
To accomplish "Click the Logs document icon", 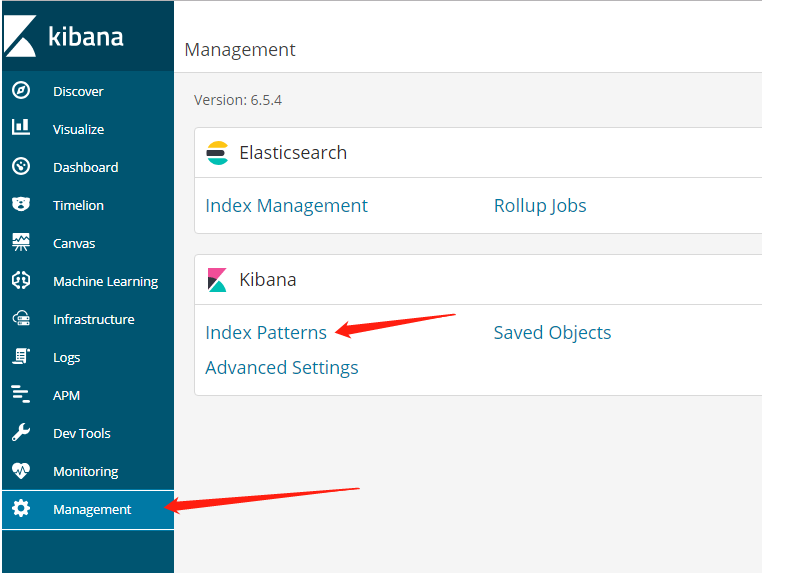I will click(21, 356).
